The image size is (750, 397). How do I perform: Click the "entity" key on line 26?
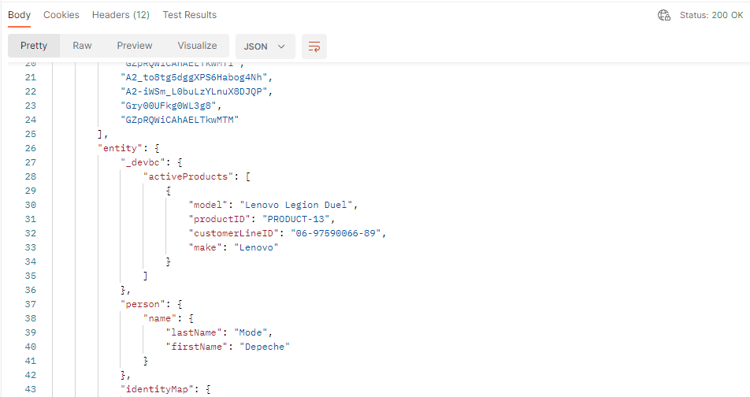(x=120, y=148)
